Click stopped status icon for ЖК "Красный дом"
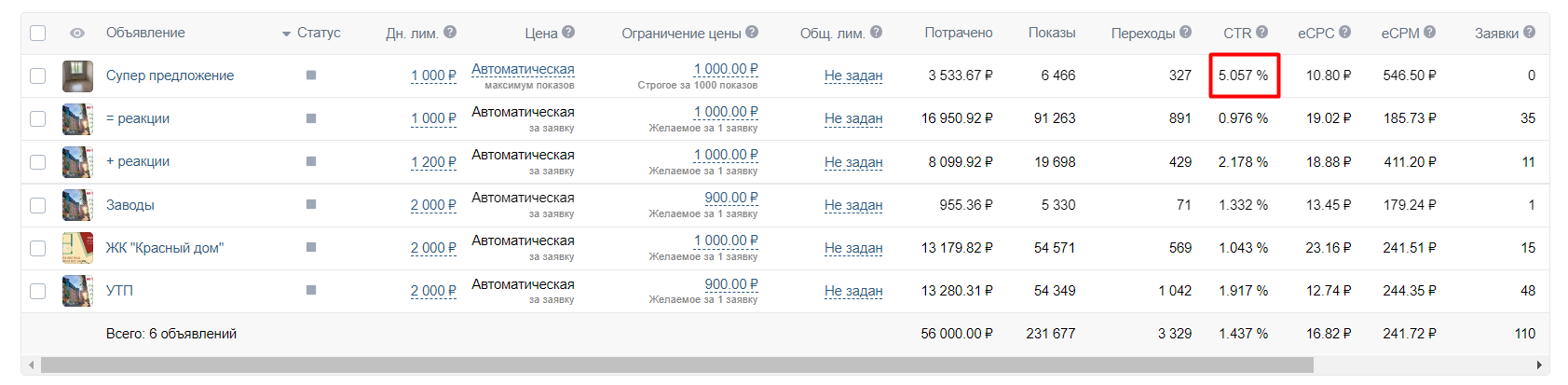Screen dimensions: 1568x385 point(311,248)
